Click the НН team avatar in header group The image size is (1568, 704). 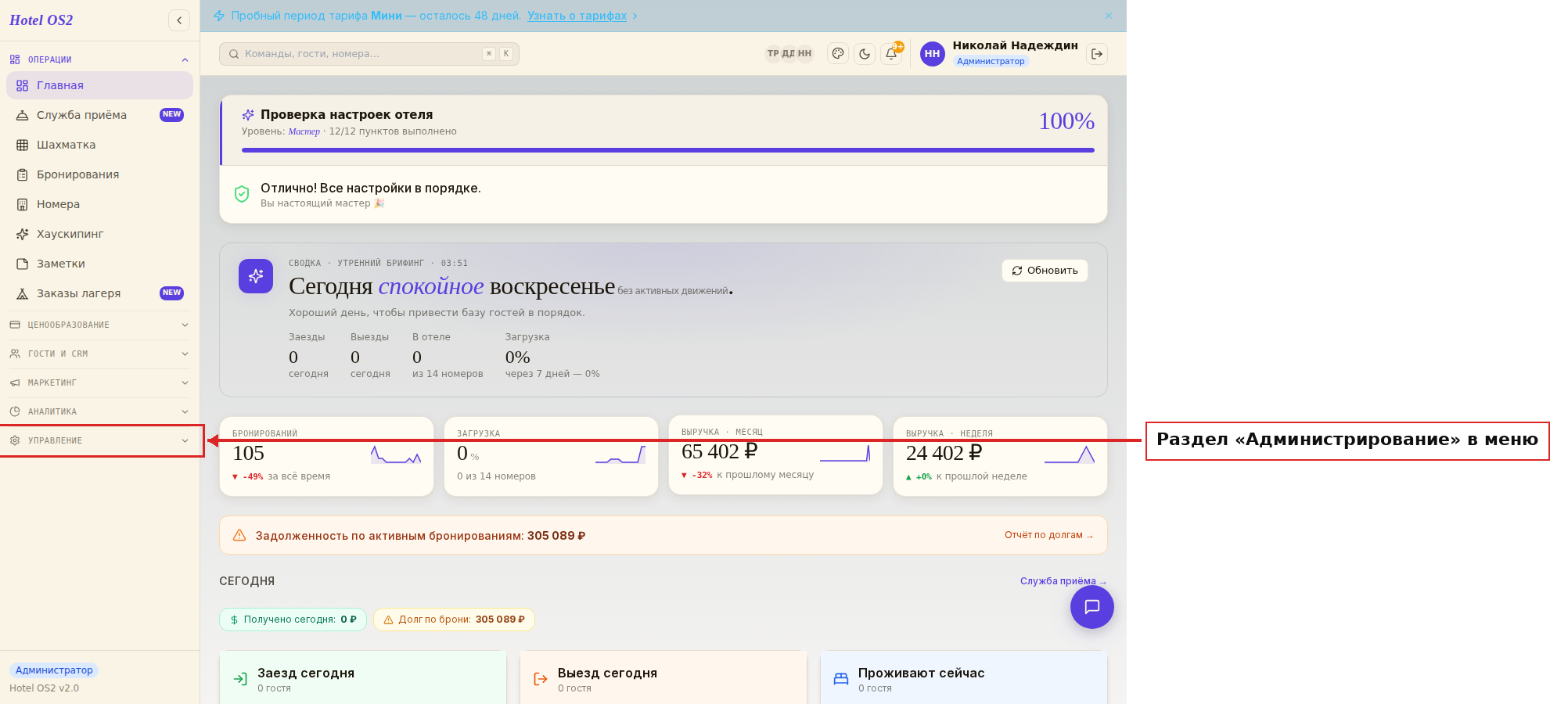(x=804, y=54)
